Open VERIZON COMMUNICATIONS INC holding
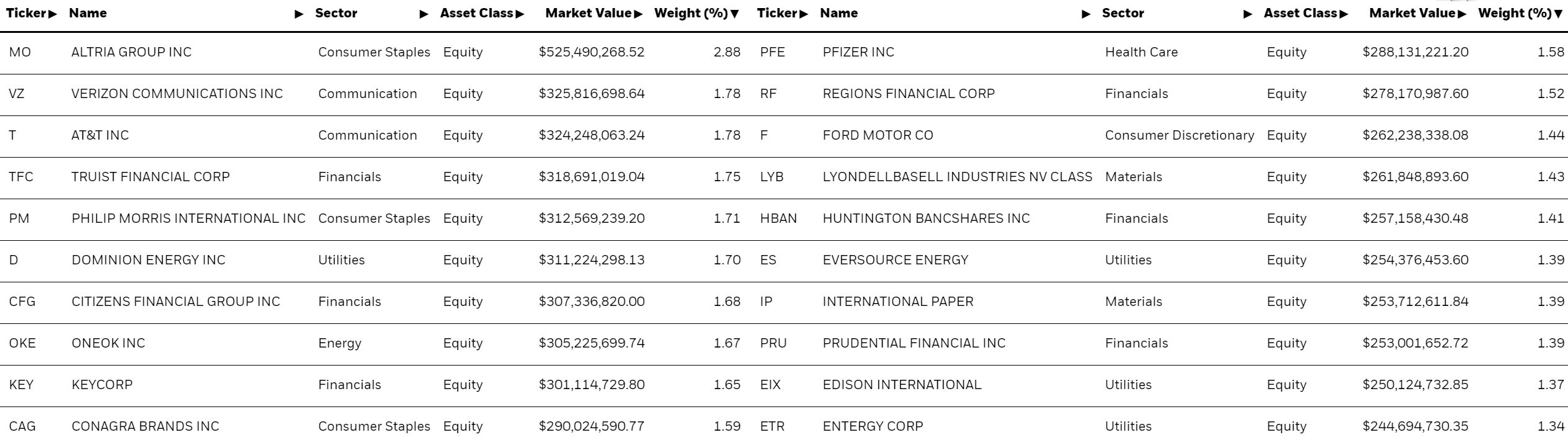 pos(177,94)
